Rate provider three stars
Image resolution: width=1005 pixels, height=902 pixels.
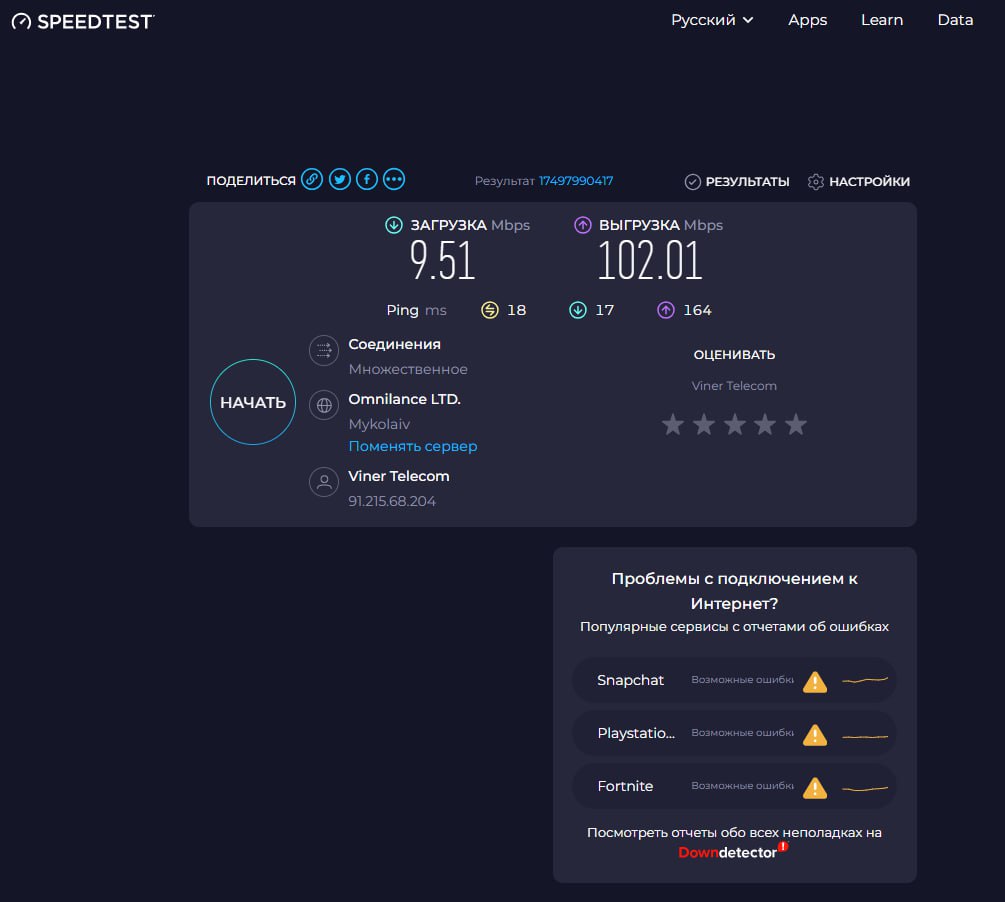coord(735,424)
